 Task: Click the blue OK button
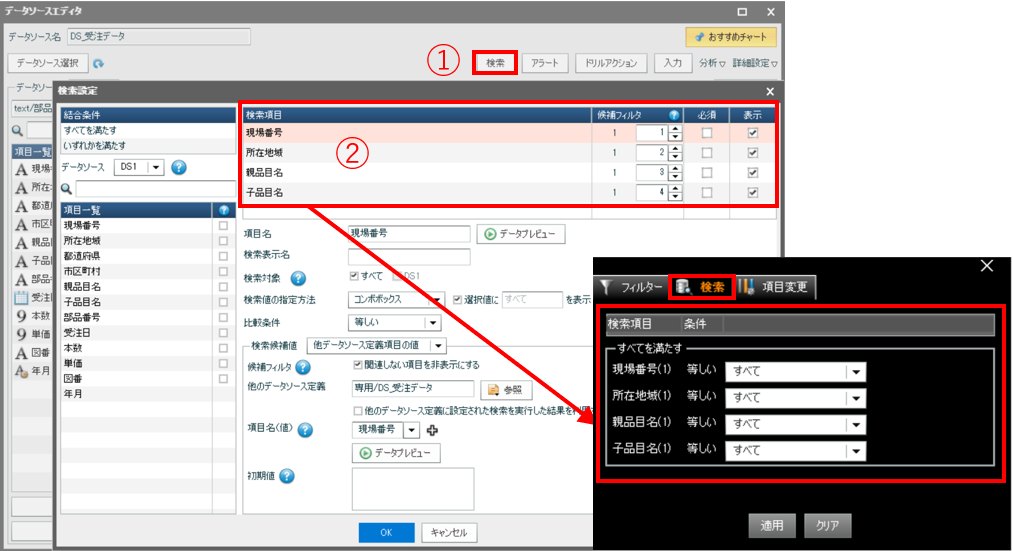pos(385,532)
